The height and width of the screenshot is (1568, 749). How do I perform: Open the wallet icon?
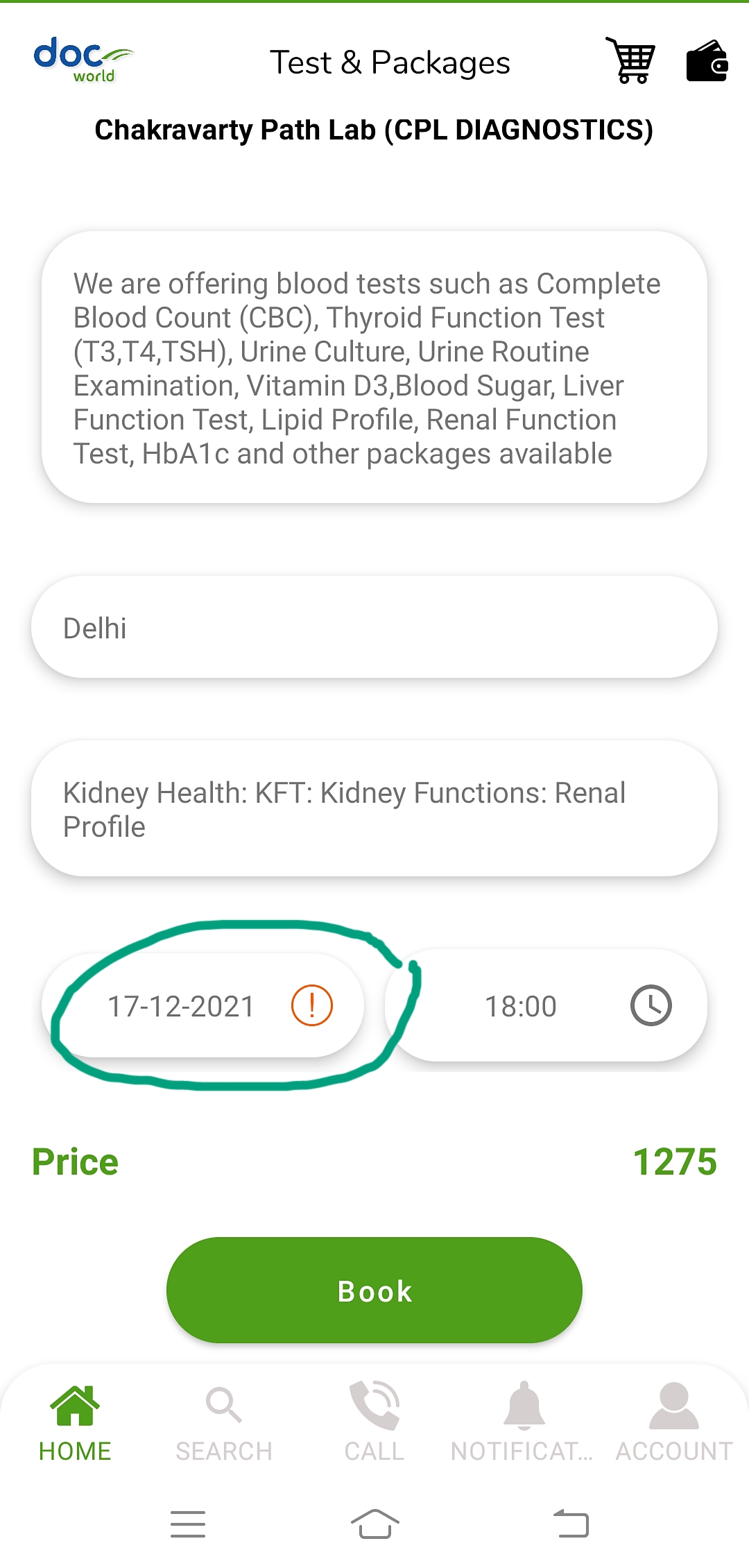click(706, 62)
